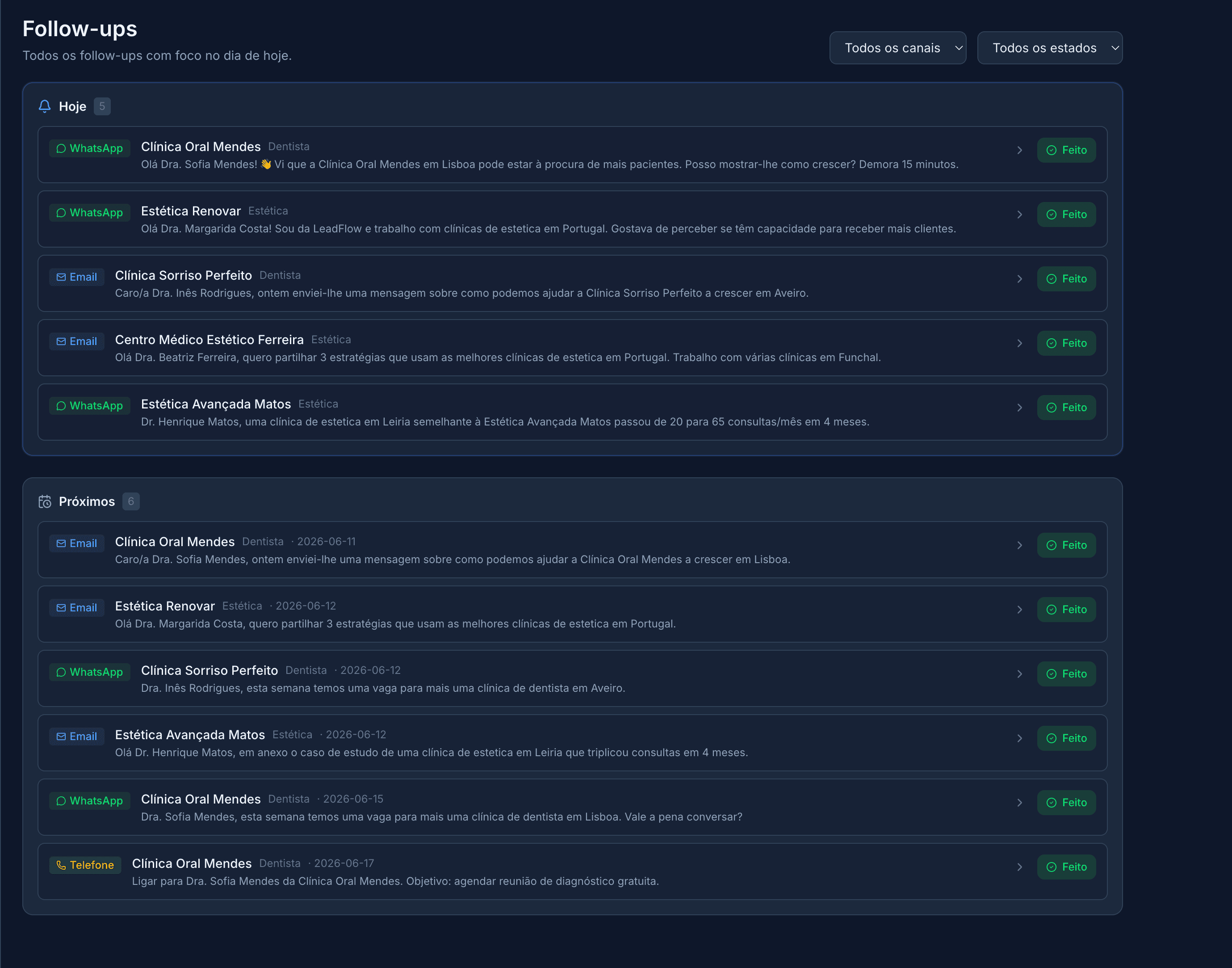Expand Clínica Oral Mendes 2026-06-11 row chevron

pyautogui.click(x=1019, y=545)
